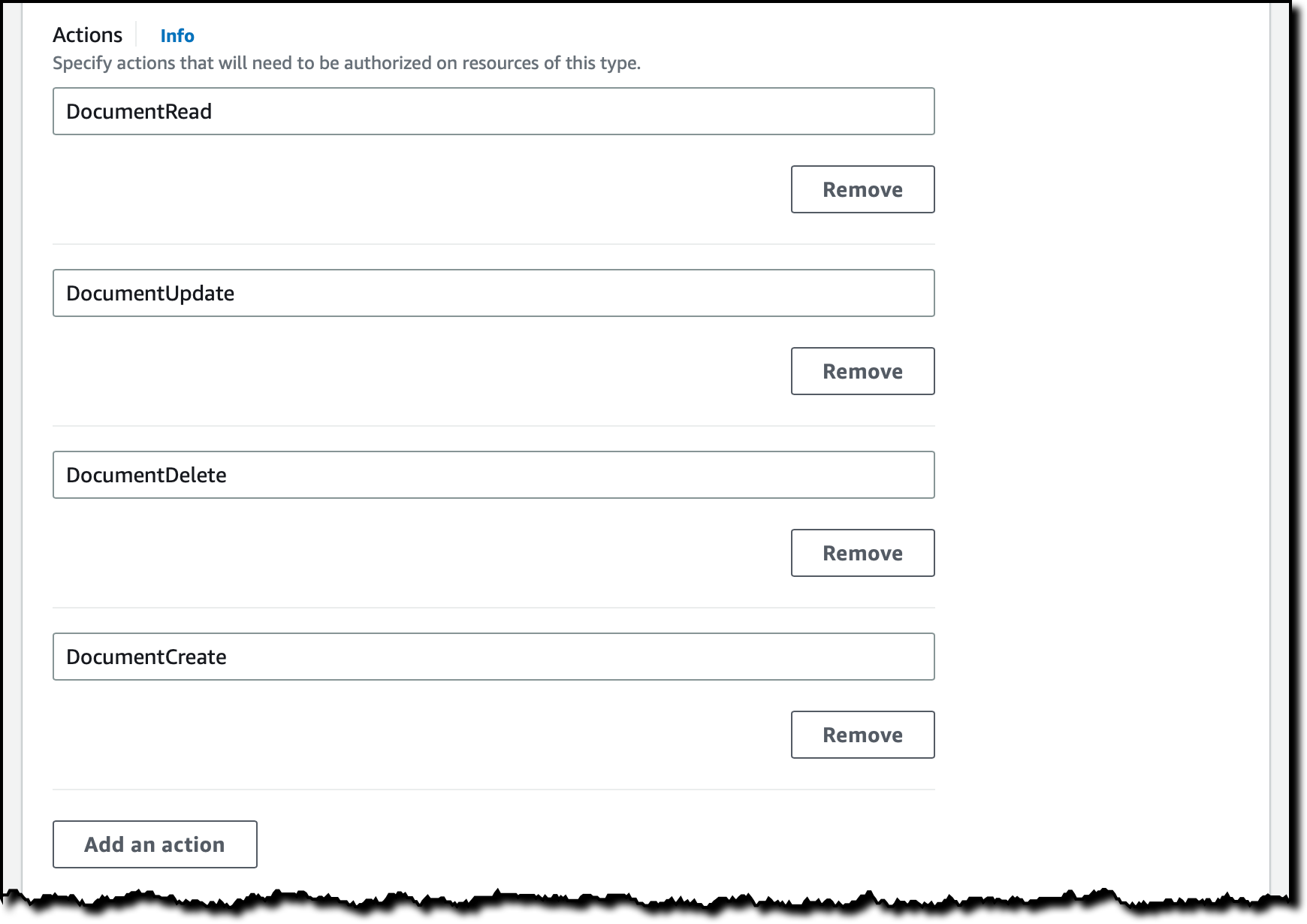Select the DocumentDelete action input field
Viewport: 1307px width, 924px height.
[x=494, y=475]
